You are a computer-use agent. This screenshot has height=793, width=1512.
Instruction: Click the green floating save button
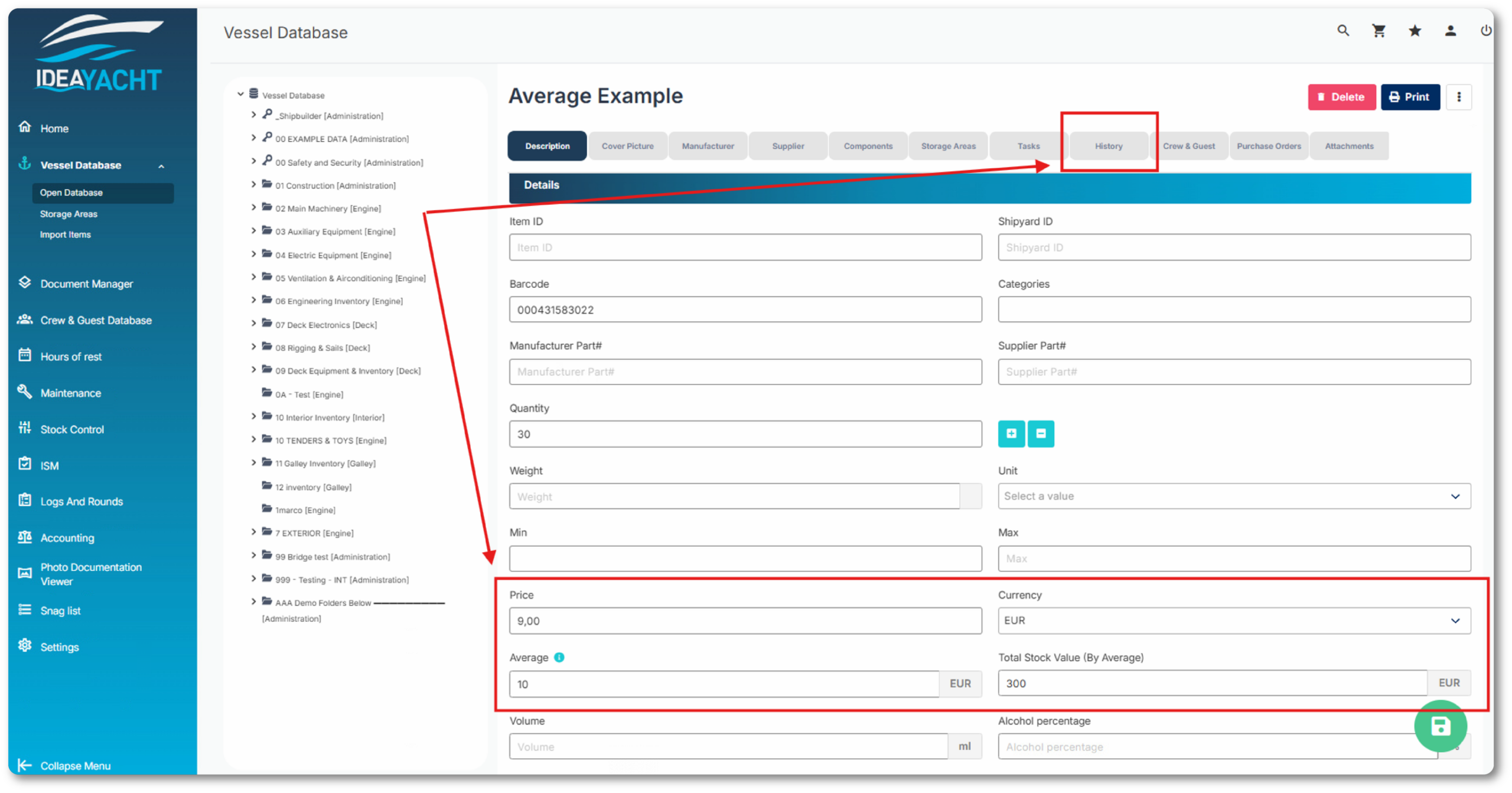point(1440,726)
